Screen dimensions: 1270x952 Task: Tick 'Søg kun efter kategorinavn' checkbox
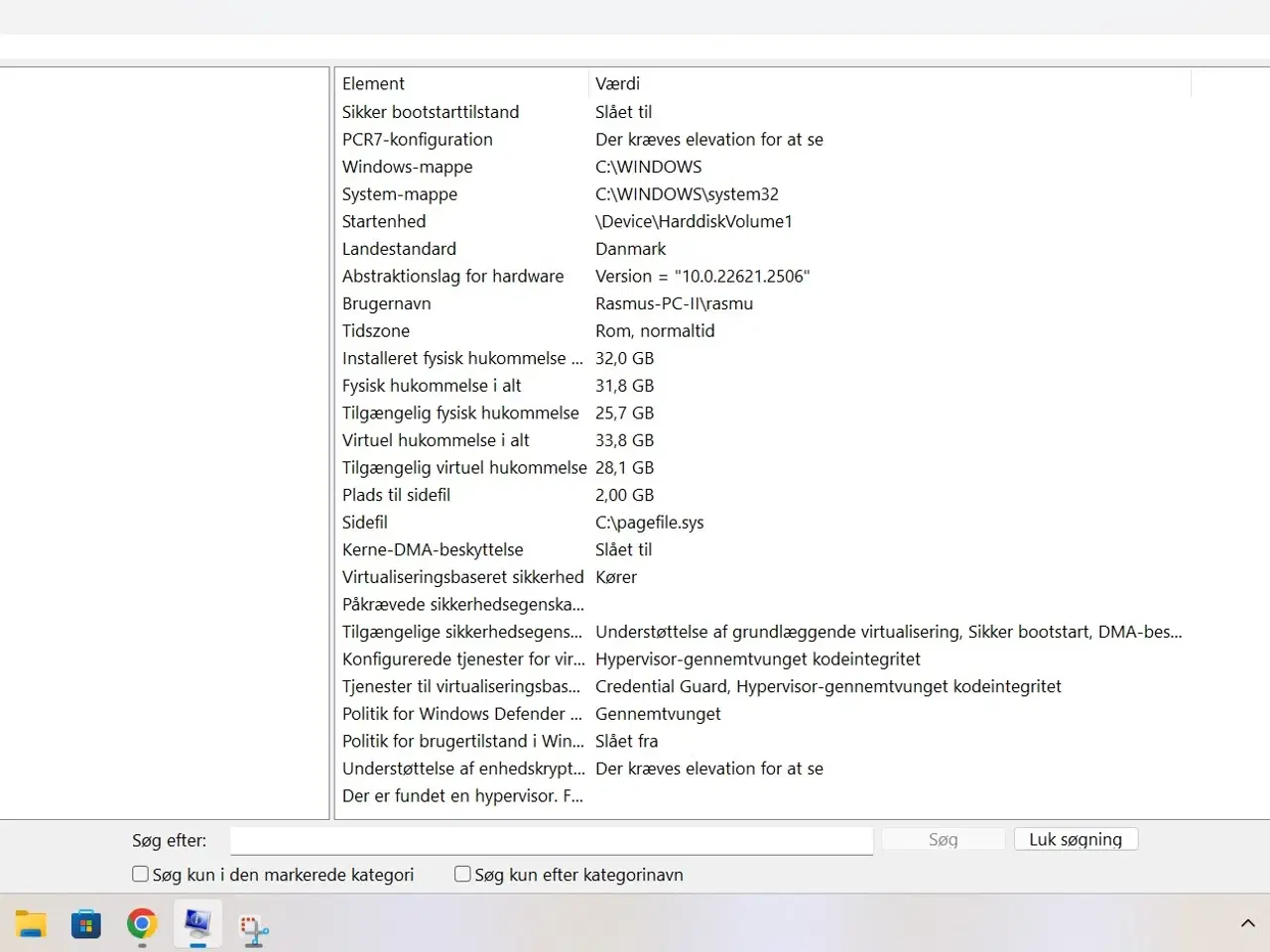coord(462,874)
